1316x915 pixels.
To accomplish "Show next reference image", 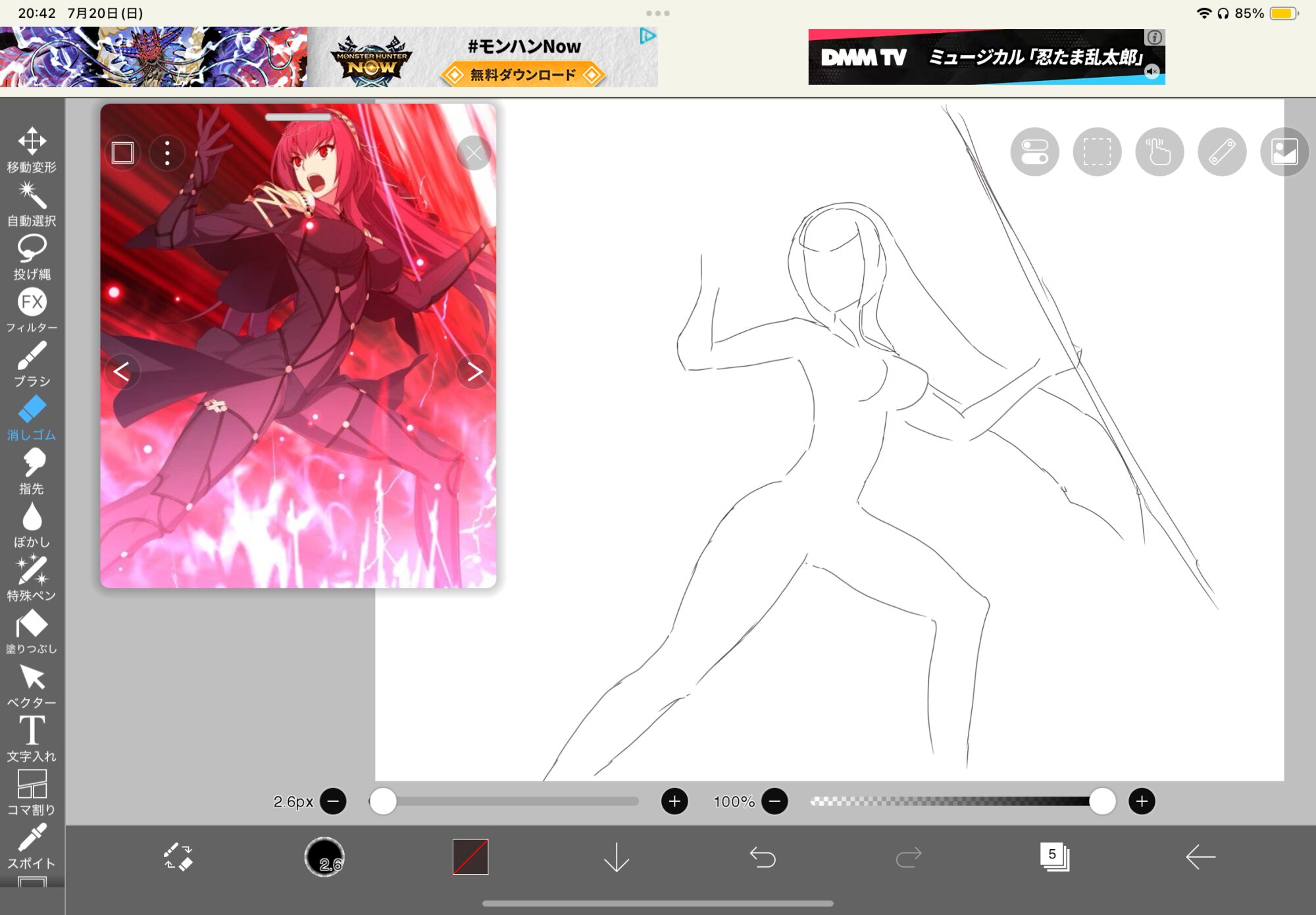I will (474, 372).
